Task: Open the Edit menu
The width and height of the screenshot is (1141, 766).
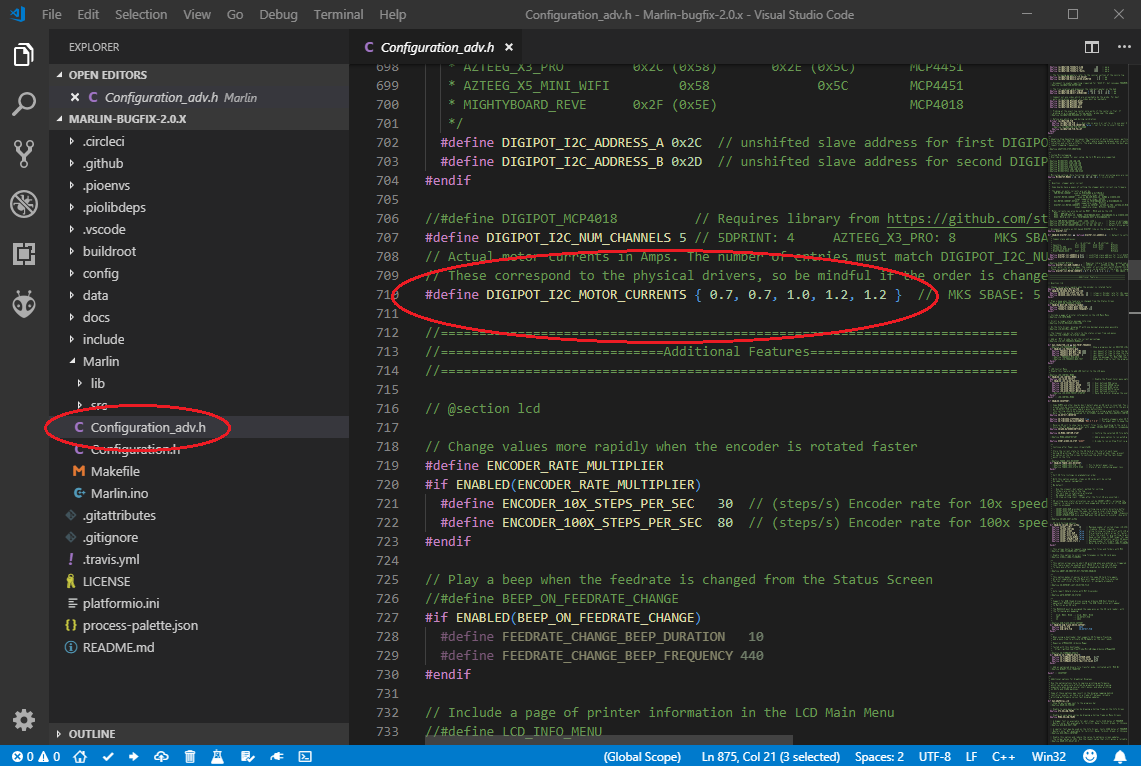Action: 88,15
